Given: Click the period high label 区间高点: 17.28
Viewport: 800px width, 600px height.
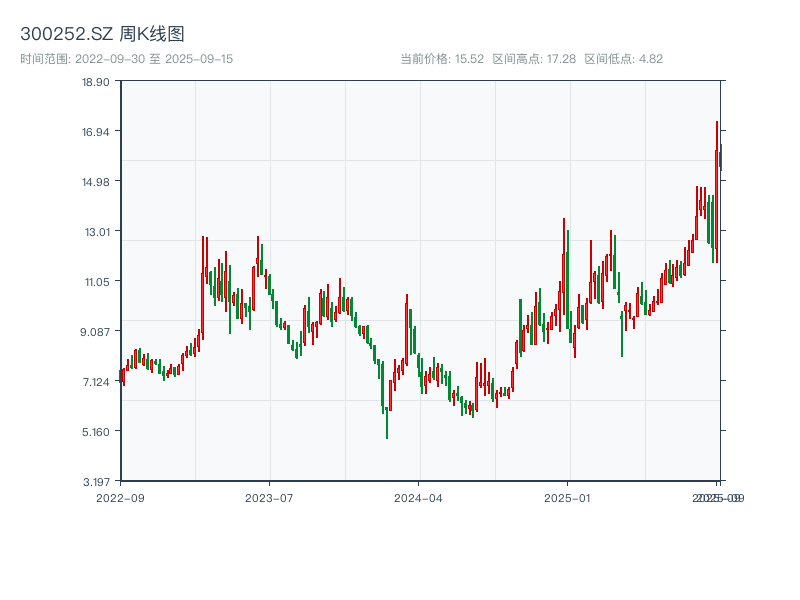Looking at the screenshot, I should pos(534,59).
